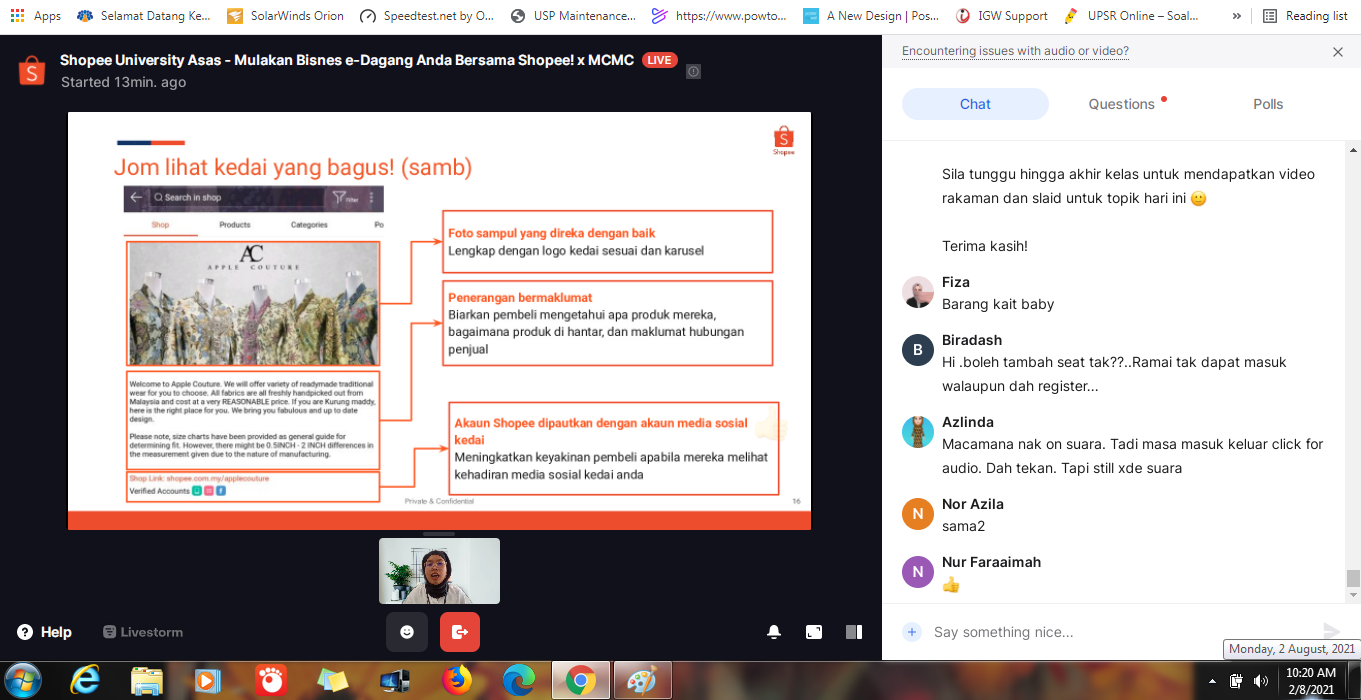Click the Shopee logo in the header
This screenshot has width=1361, height=700.
coord(32,70)
